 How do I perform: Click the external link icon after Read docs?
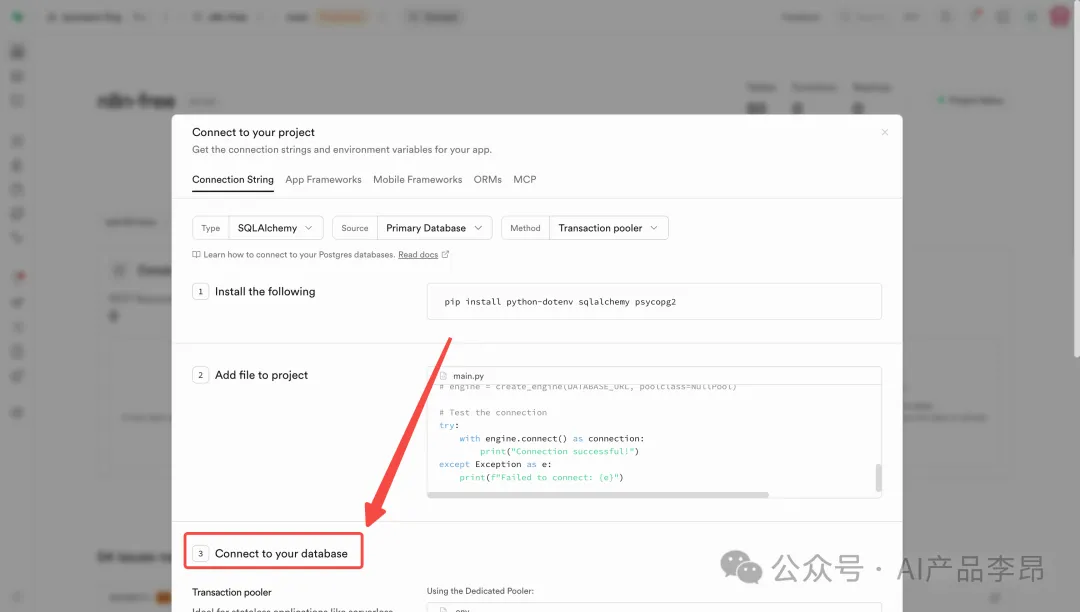[445, 255]
